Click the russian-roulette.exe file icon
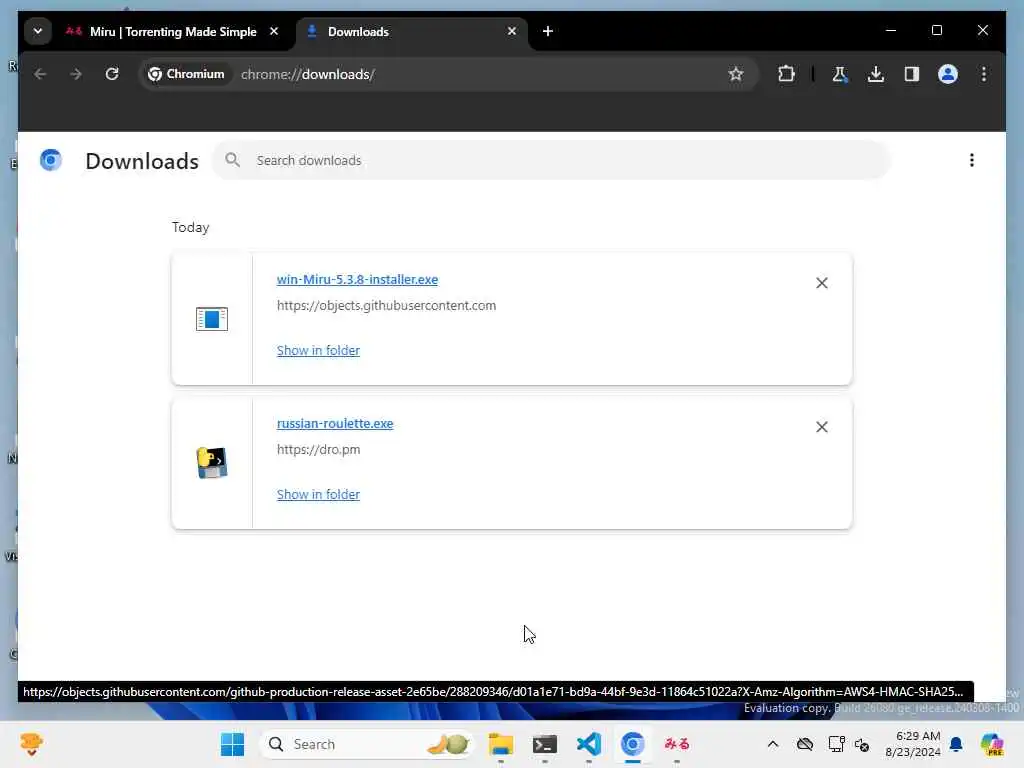This screenshot has height=768, width=1024. [x=212, y=463]
